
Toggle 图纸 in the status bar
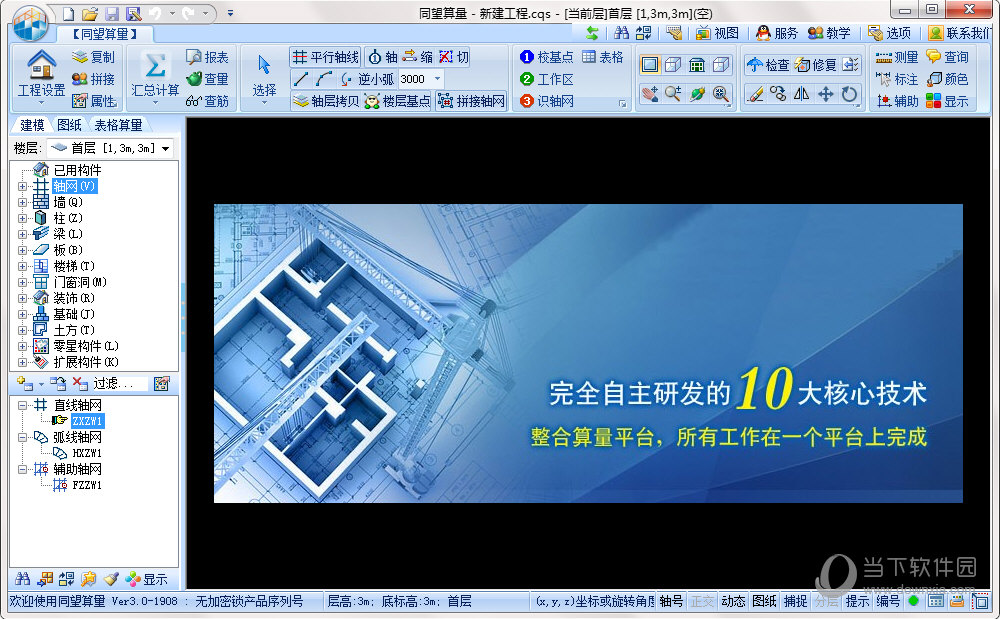pyautogui.click(x=764, y=601)
